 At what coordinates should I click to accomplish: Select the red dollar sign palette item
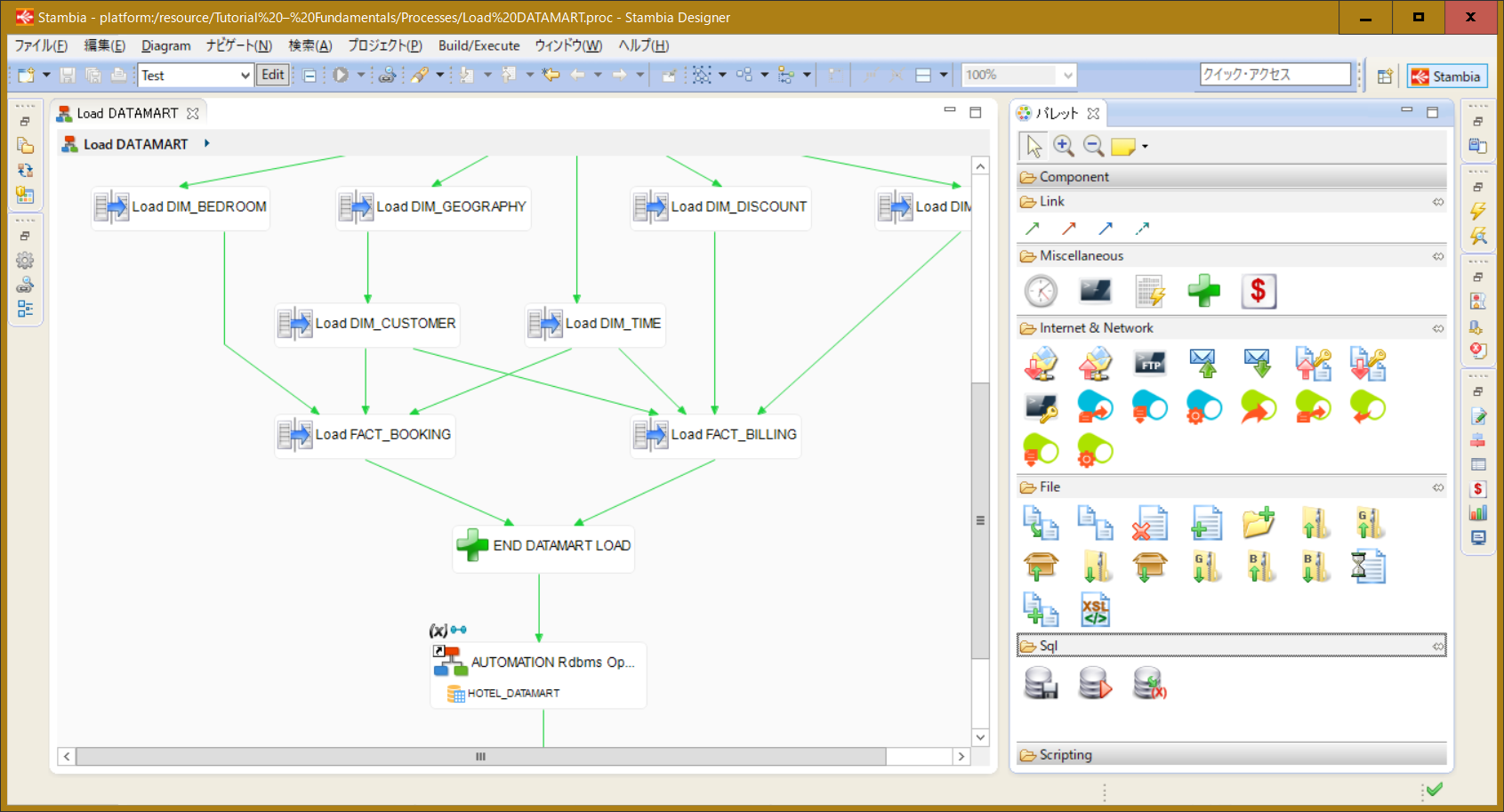coord(1258,292)
